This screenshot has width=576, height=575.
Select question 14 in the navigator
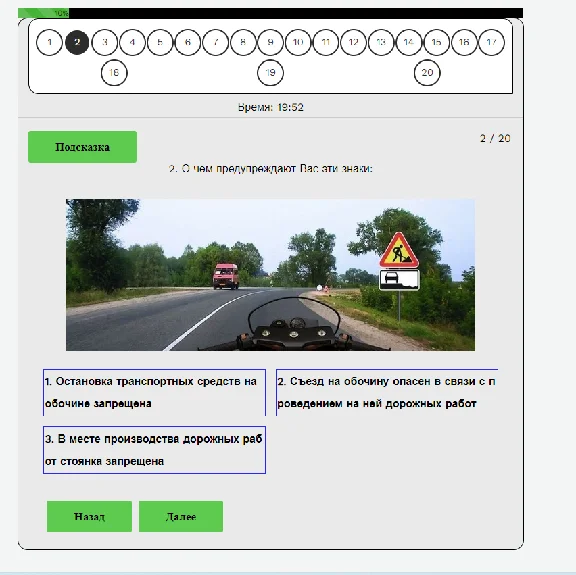click(x=408, y=42)
